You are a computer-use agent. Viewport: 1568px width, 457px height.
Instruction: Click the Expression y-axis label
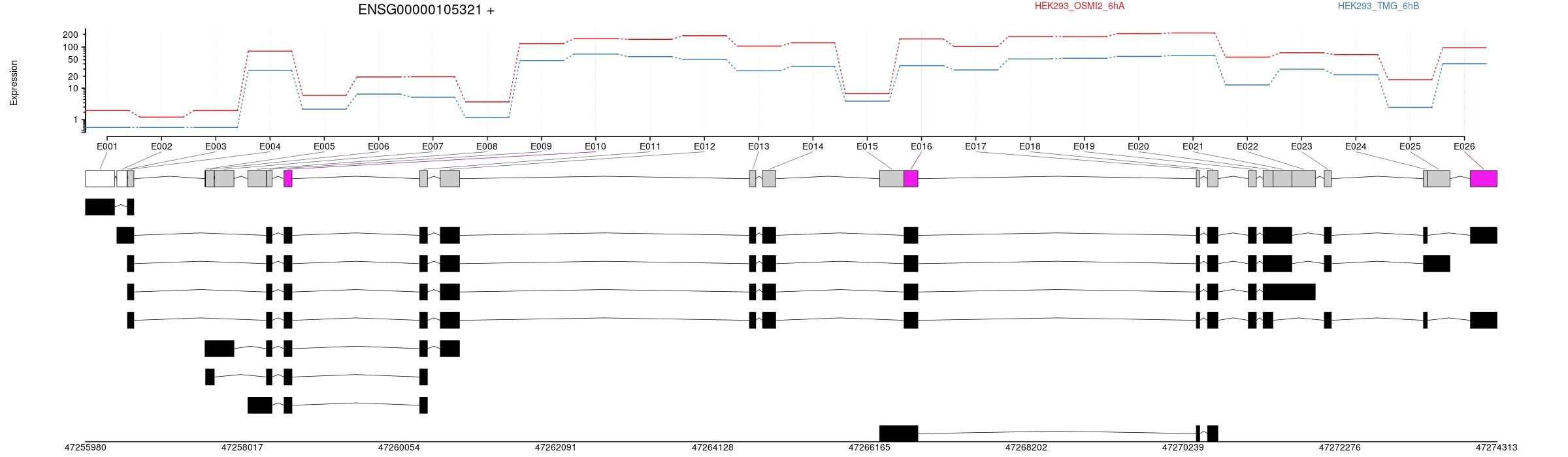(x=14, y=83)
